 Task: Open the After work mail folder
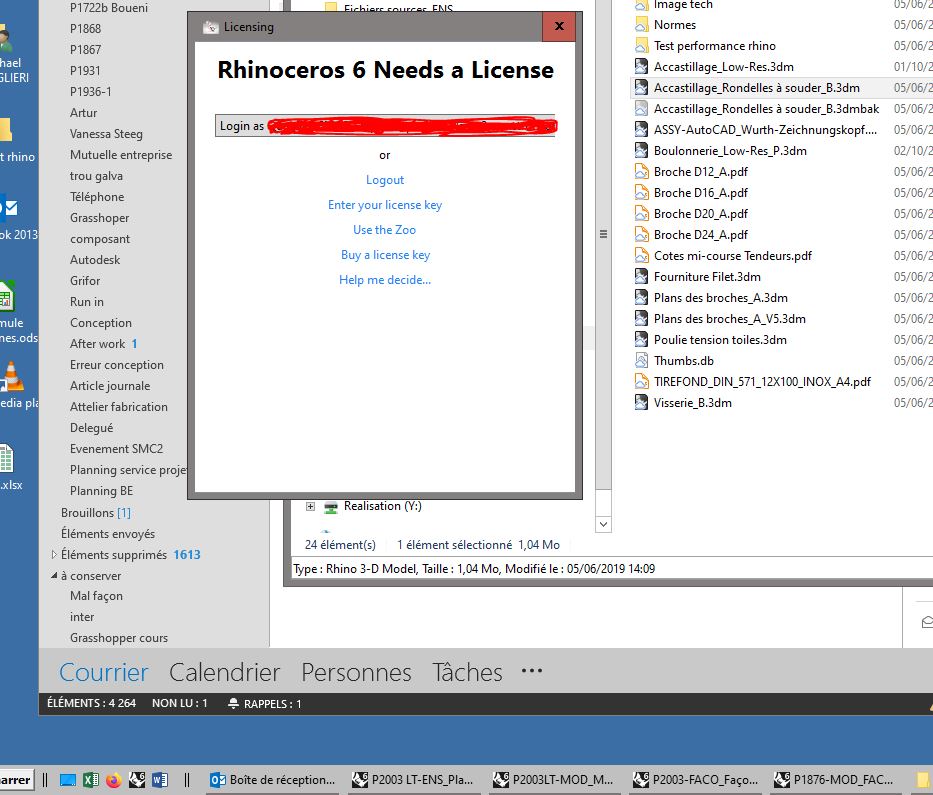click(98, 343)
